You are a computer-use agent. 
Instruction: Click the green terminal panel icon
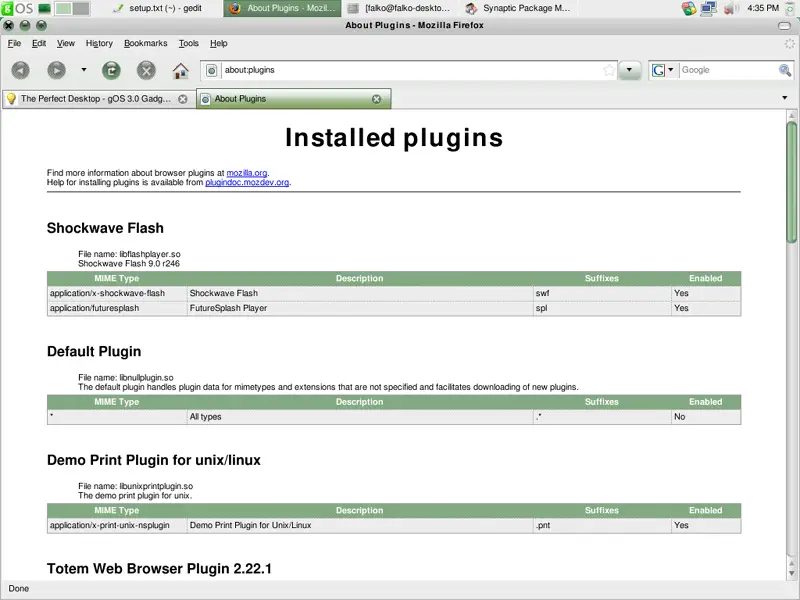(x=44, y=8)
